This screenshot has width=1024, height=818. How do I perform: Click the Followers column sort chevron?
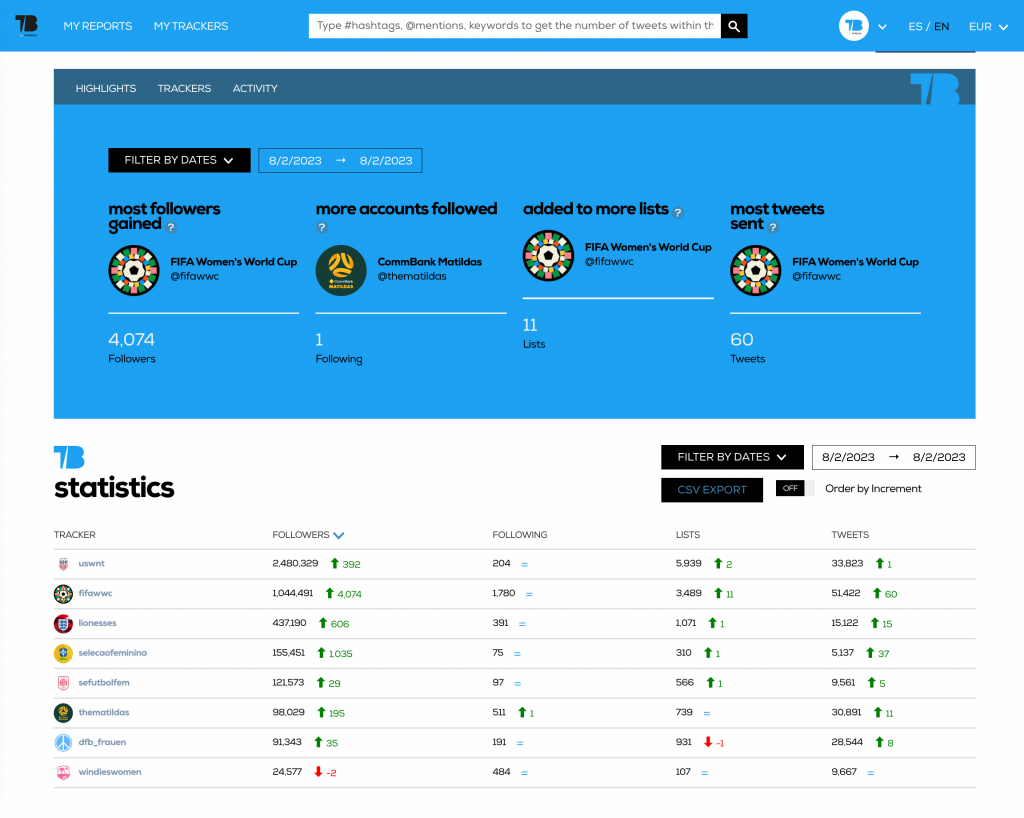[x=339, y=534]
